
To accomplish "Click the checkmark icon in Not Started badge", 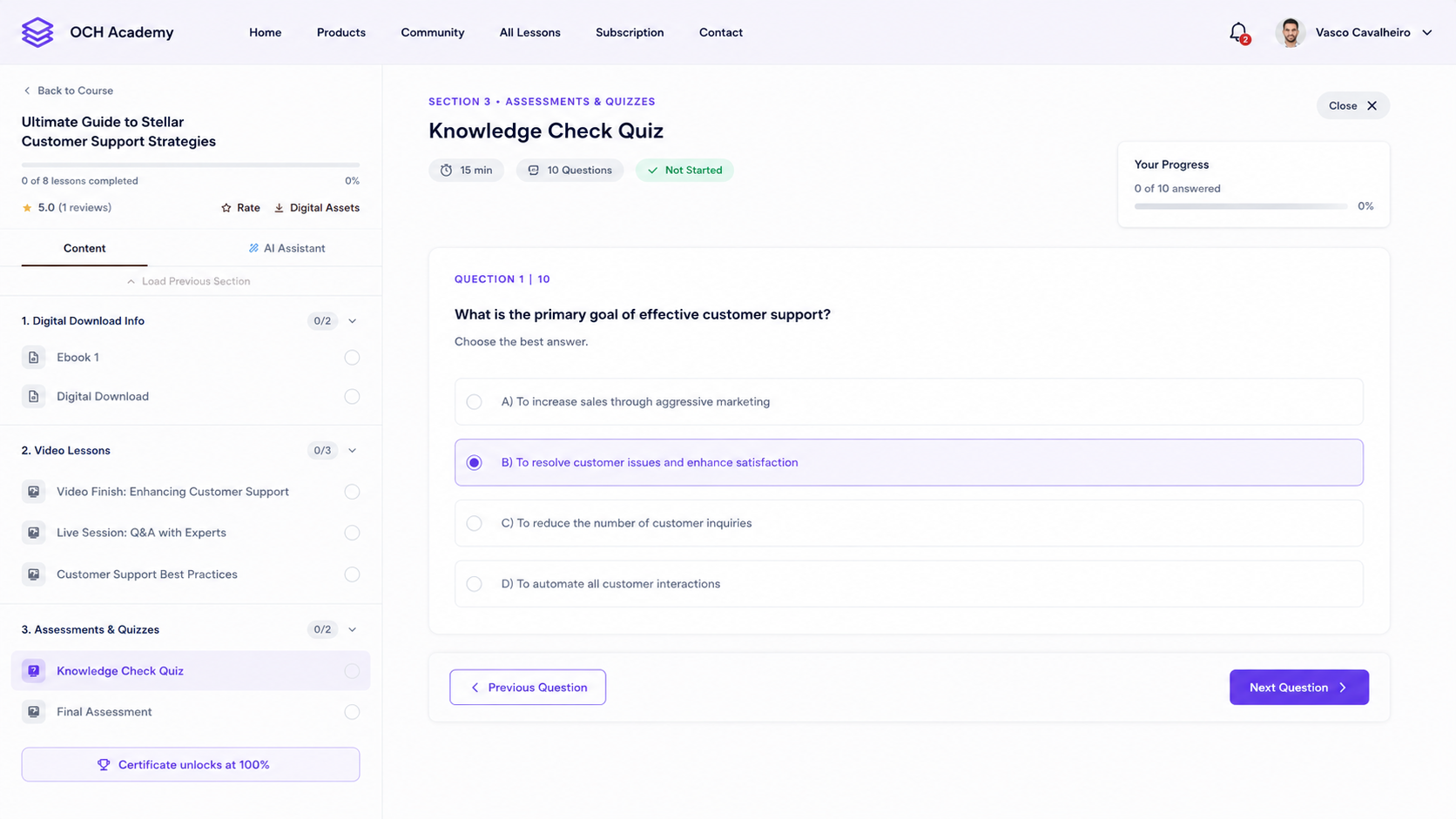I will pos(652,171).
